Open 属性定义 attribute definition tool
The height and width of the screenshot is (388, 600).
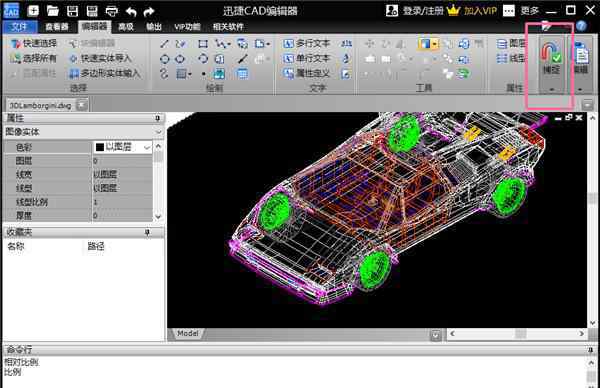click(x=307, y=73)
